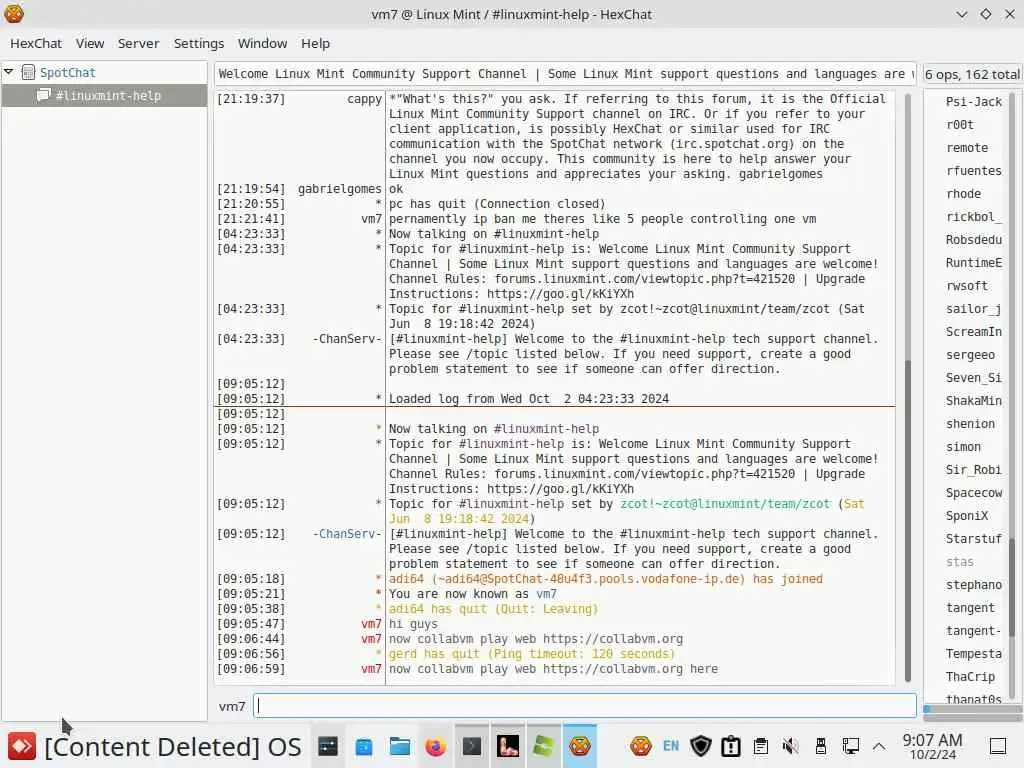Click the ChanServ nick at 09:05:12
1024x768 pixels.
click(347, 534)
